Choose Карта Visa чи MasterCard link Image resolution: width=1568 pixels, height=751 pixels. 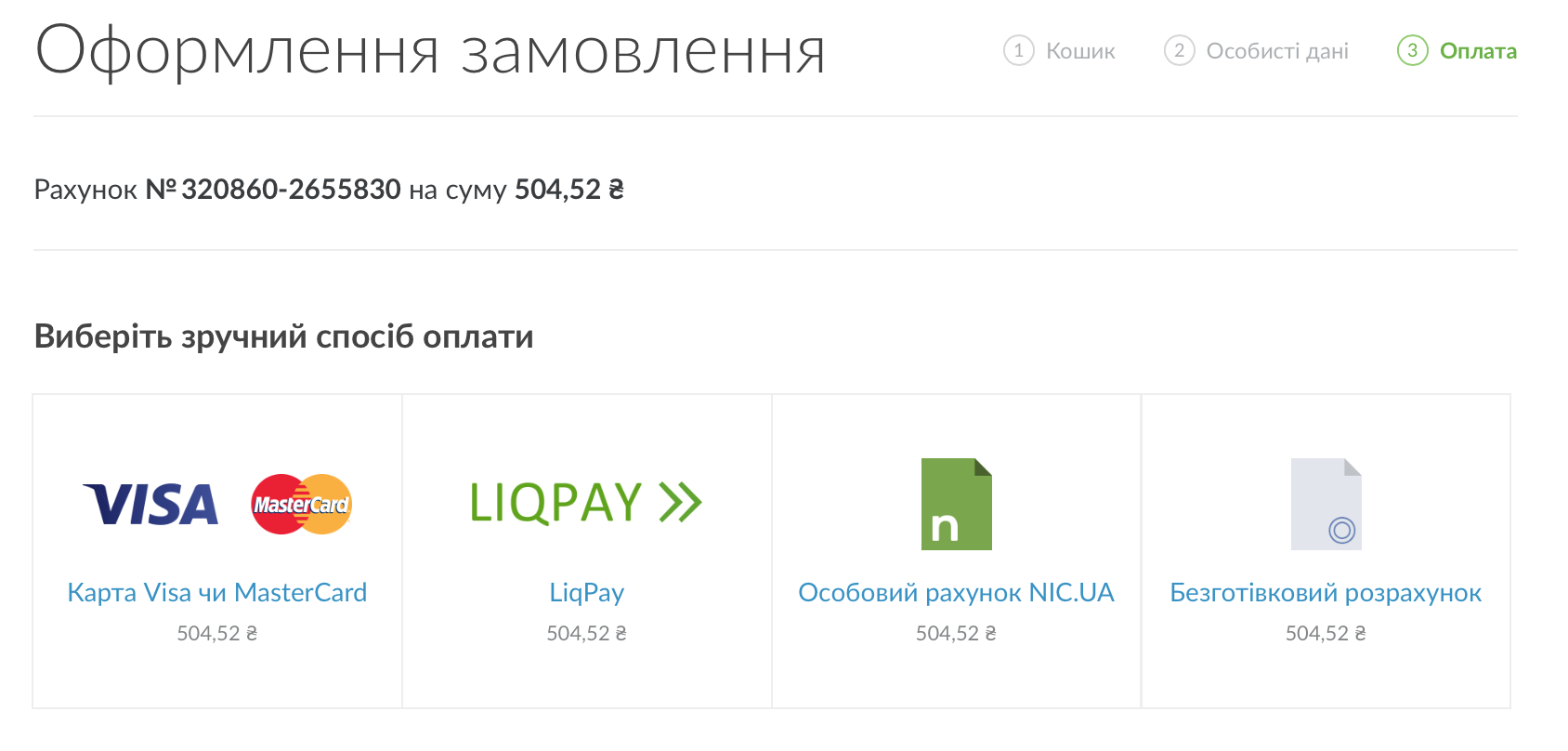(217, 592)
